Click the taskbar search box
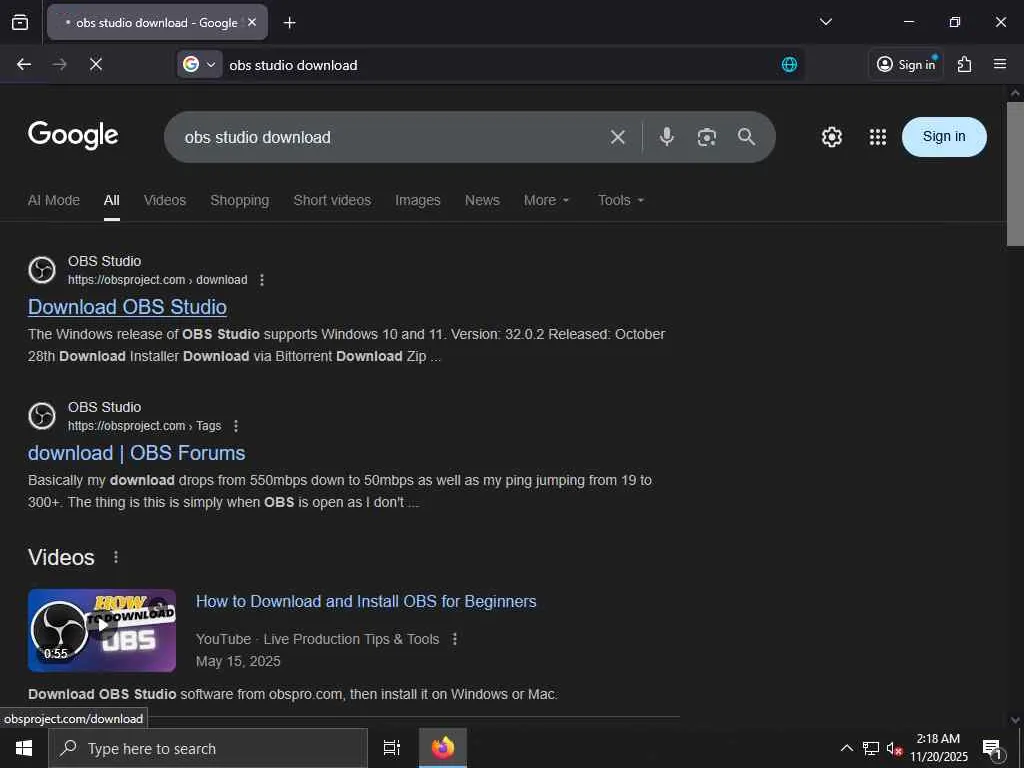Screen dimensions: 1024x768 (208, 748)
